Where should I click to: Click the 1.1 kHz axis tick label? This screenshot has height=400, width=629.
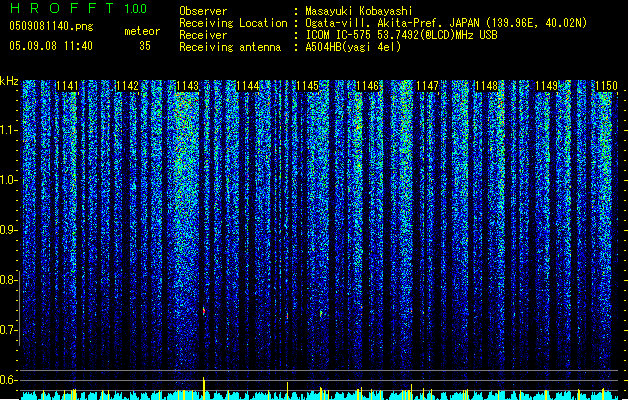8,130
